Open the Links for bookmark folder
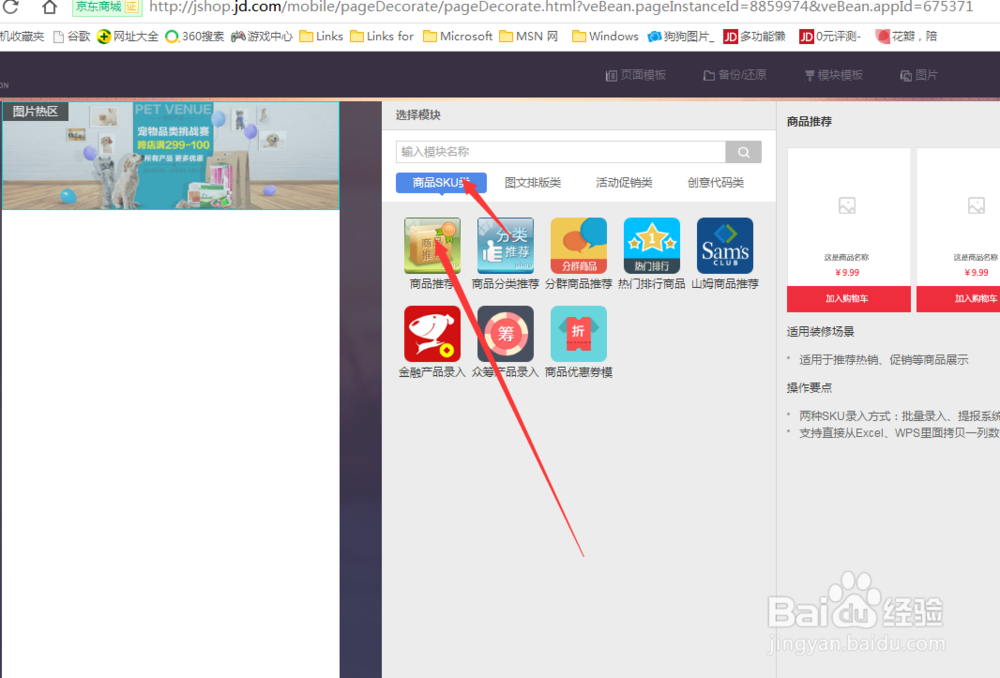This screenshot has height=678, width=1000. (382, 36)
